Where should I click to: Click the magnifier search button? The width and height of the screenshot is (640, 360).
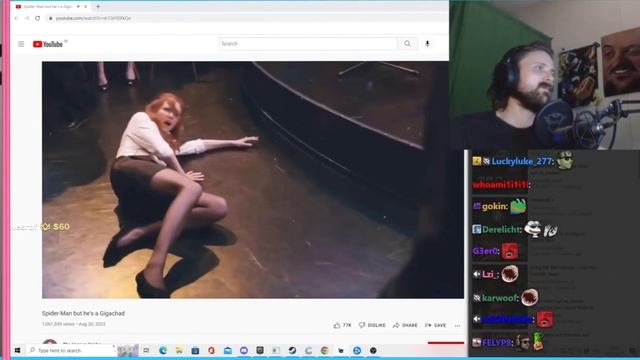click(407, 44)
